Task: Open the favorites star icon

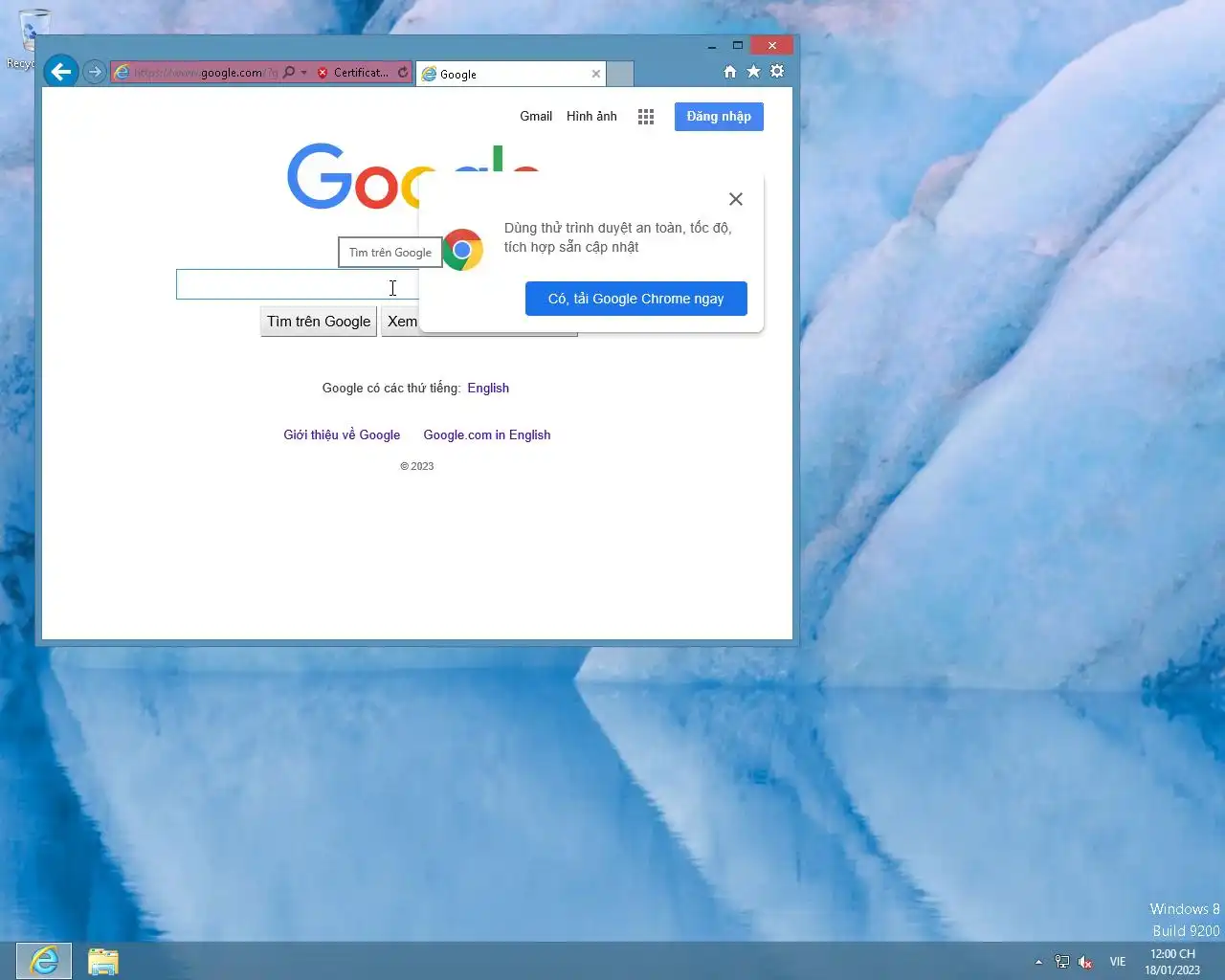Action: [753, 72]
